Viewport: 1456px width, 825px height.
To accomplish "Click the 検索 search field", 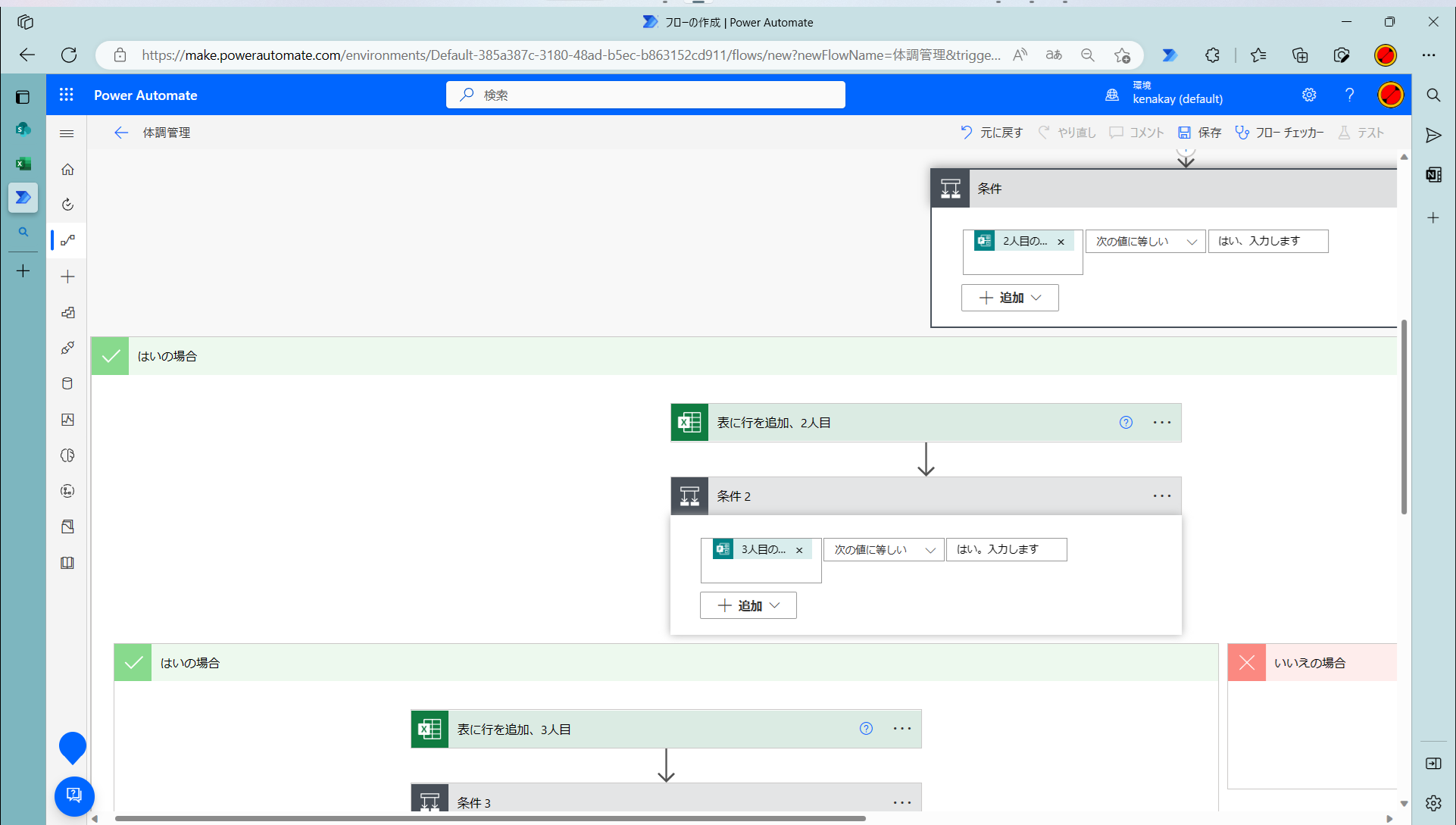I will [x=645, y=95].
